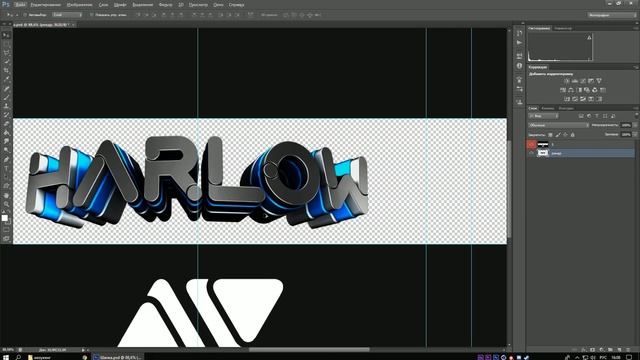Select the Quick Selection tool
The width and height of the screenshot is (640, 360).
point(6,62)
